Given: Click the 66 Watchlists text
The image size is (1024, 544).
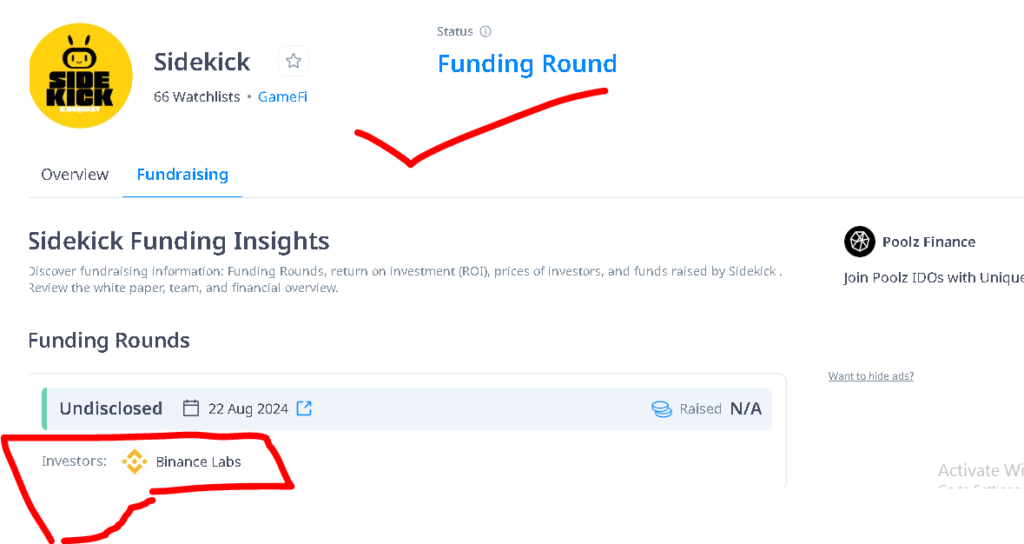Looking at the screenshot, I should (197, 97).
